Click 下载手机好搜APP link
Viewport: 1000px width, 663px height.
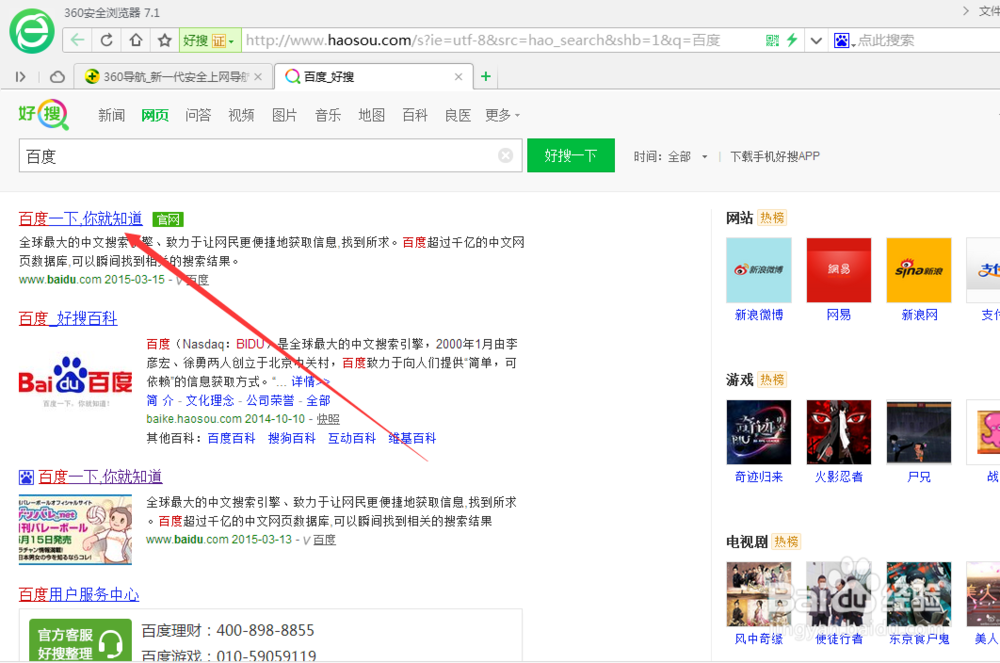click(x=775, y=157)
